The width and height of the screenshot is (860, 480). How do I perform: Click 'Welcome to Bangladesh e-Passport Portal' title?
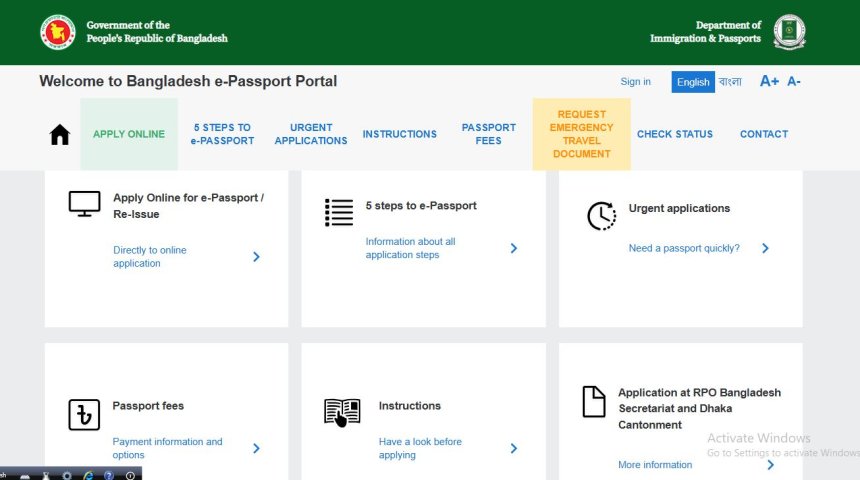188,81
